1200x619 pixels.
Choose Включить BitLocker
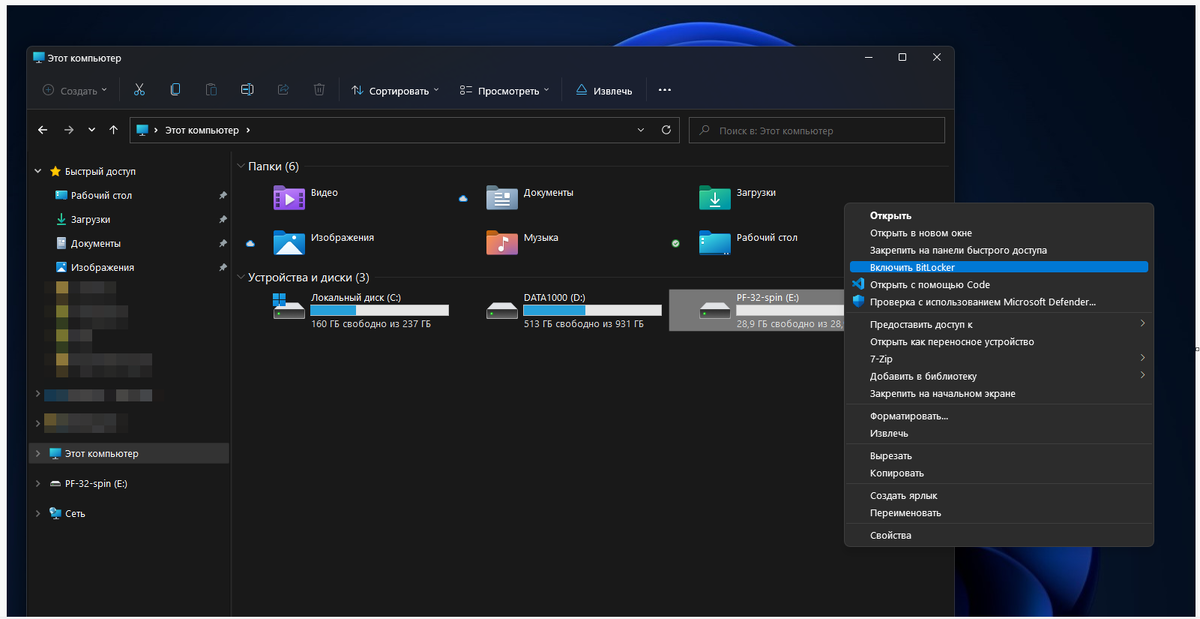tap(998, 267)
